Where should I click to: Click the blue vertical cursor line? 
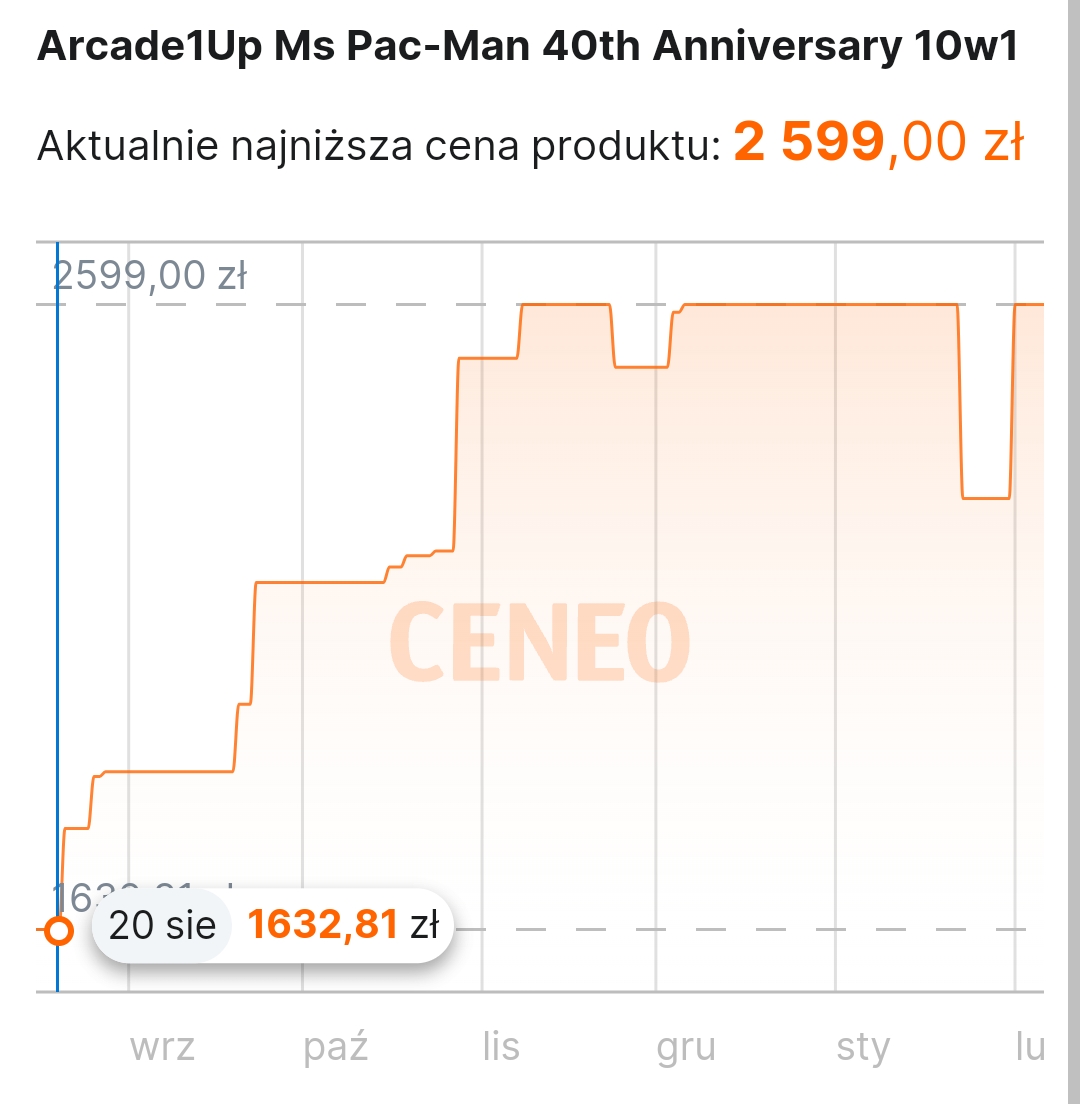click(x=57, y=600)
